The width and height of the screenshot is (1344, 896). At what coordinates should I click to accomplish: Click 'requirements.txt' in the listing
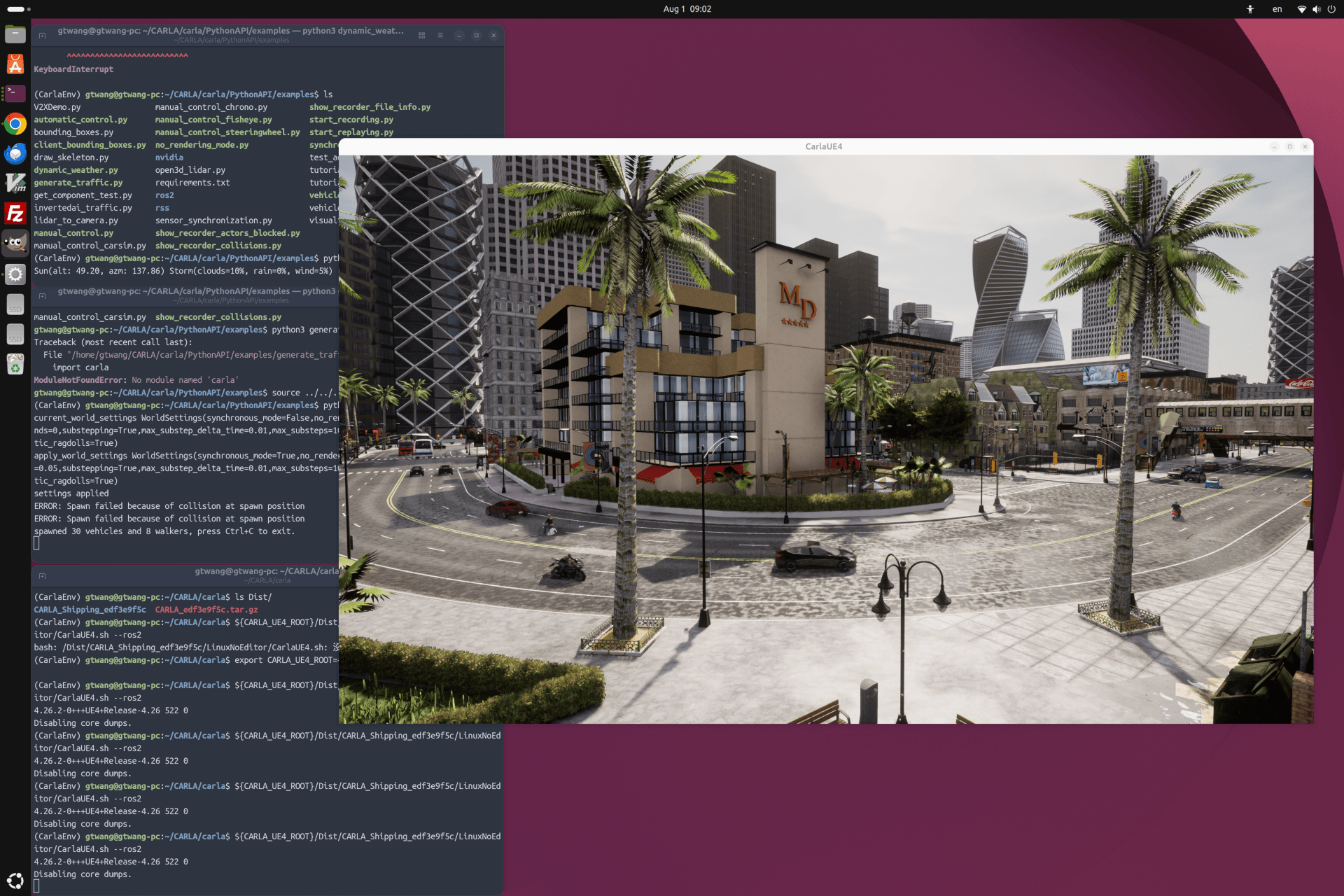click(x=192, y=183)
